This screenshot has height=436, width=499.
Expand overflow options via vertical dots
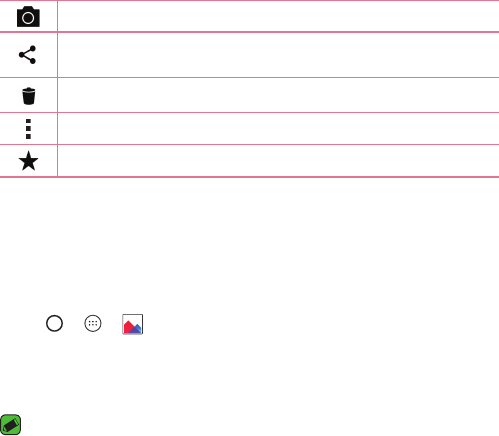tap(28, 129)
